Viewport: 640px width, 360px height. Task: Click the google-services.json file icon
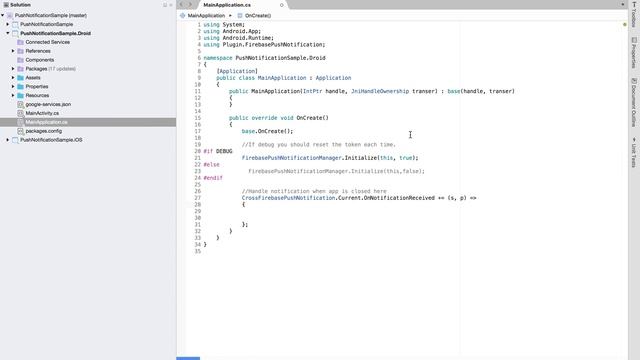(x=20, y=104)
